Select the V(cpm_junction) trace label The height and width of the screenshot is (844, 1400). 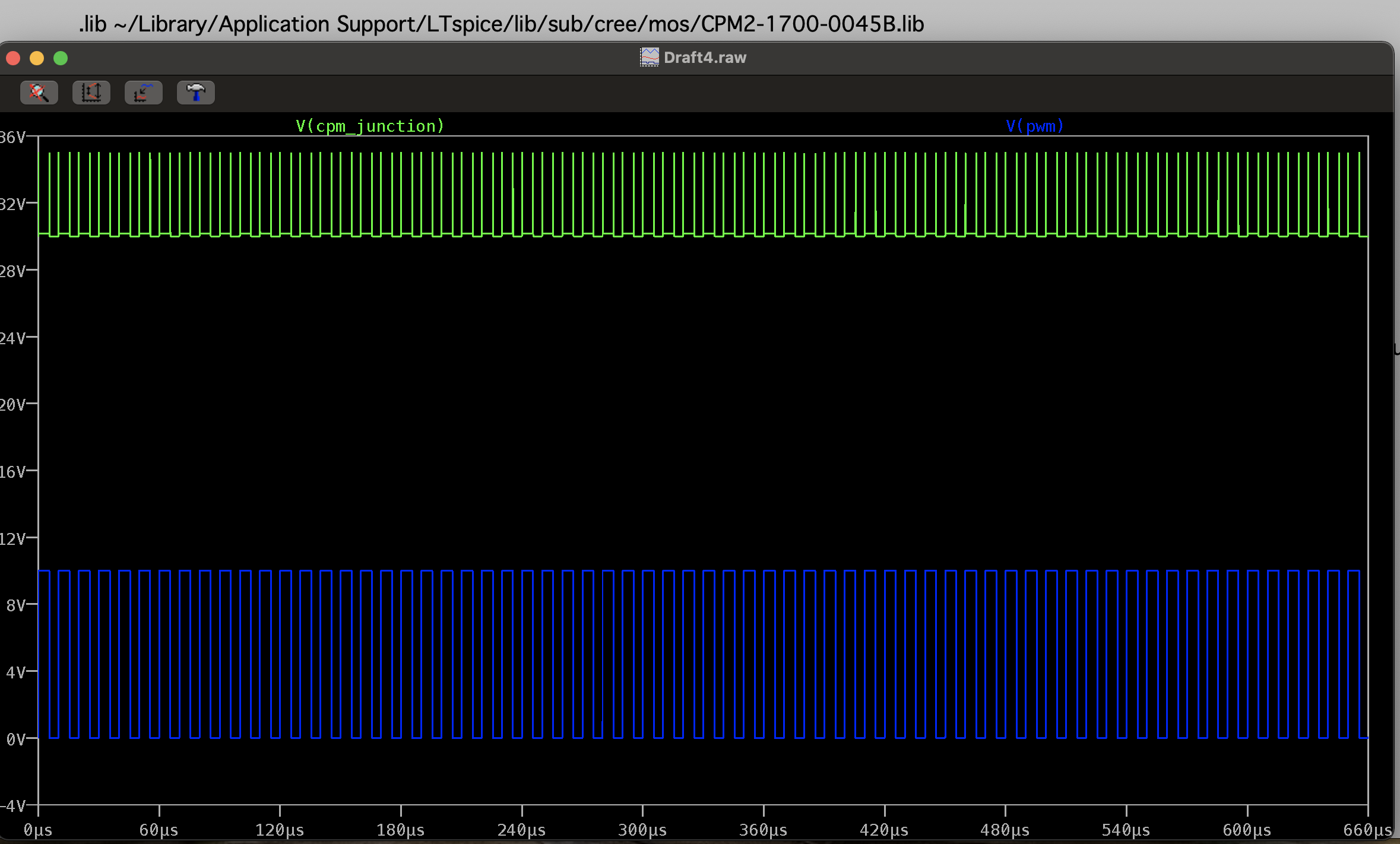370,126
